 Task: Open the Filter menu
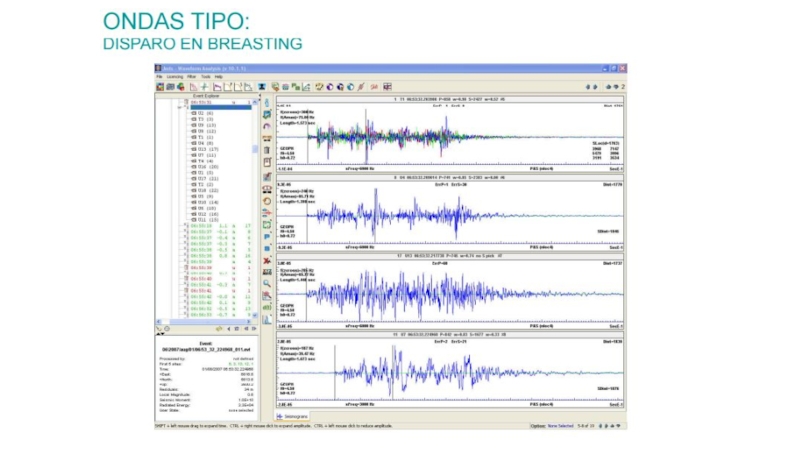[190, 77]
